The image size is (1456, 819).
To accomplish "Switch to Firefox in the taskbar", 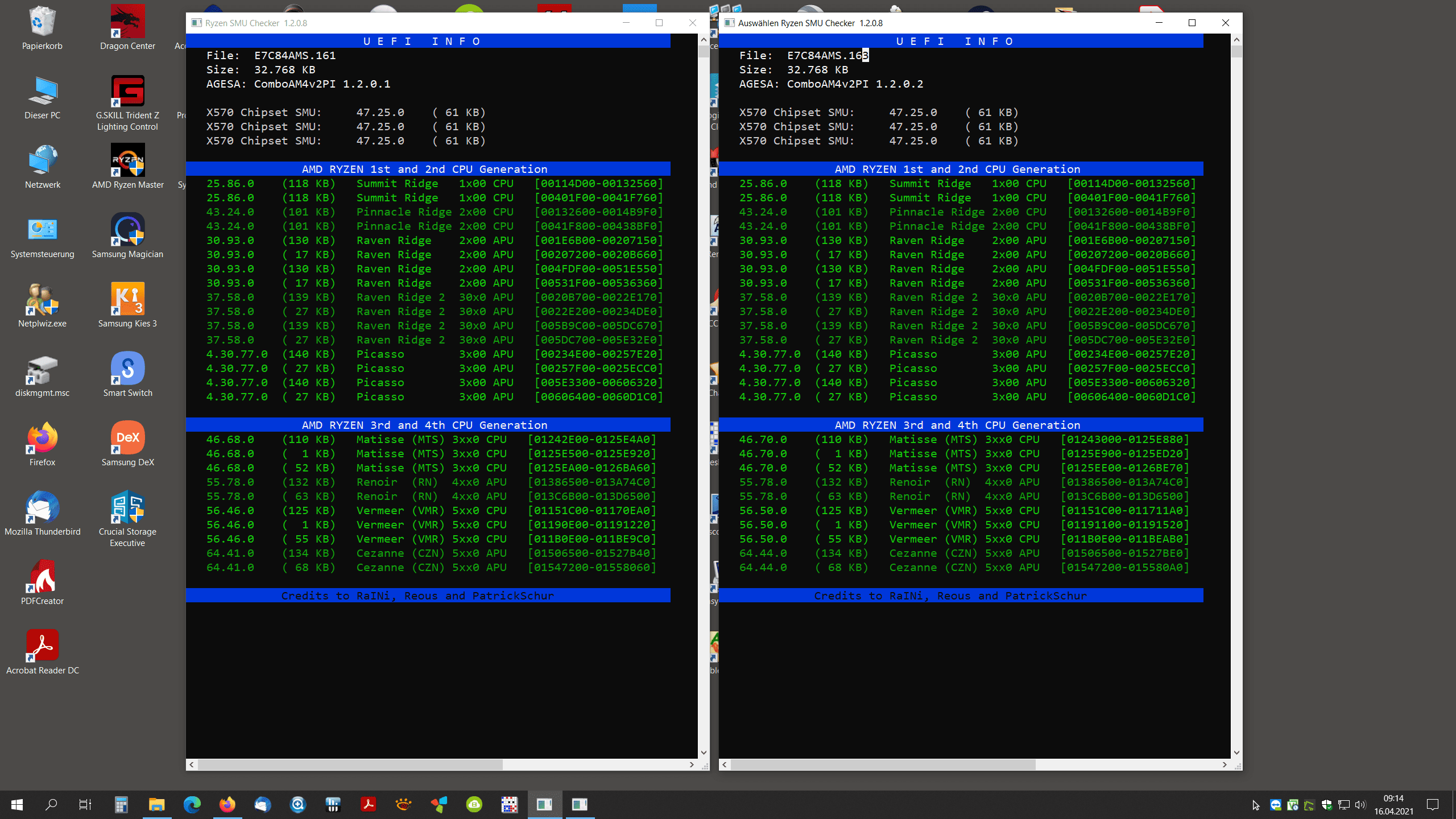I will 227,804.
